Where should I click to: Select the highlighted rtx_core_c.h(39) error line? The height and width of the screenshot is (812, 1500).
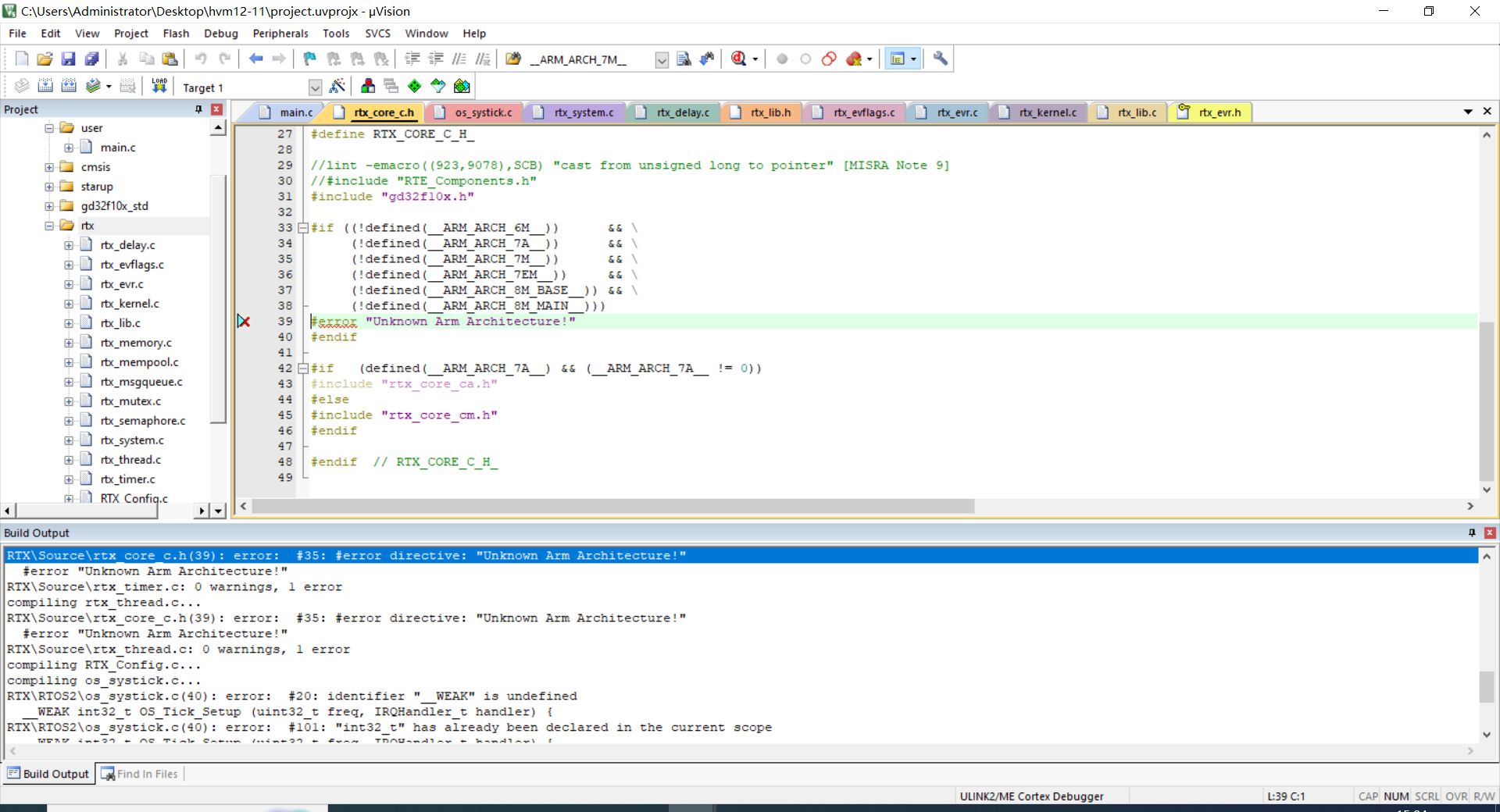pos(741,556)
